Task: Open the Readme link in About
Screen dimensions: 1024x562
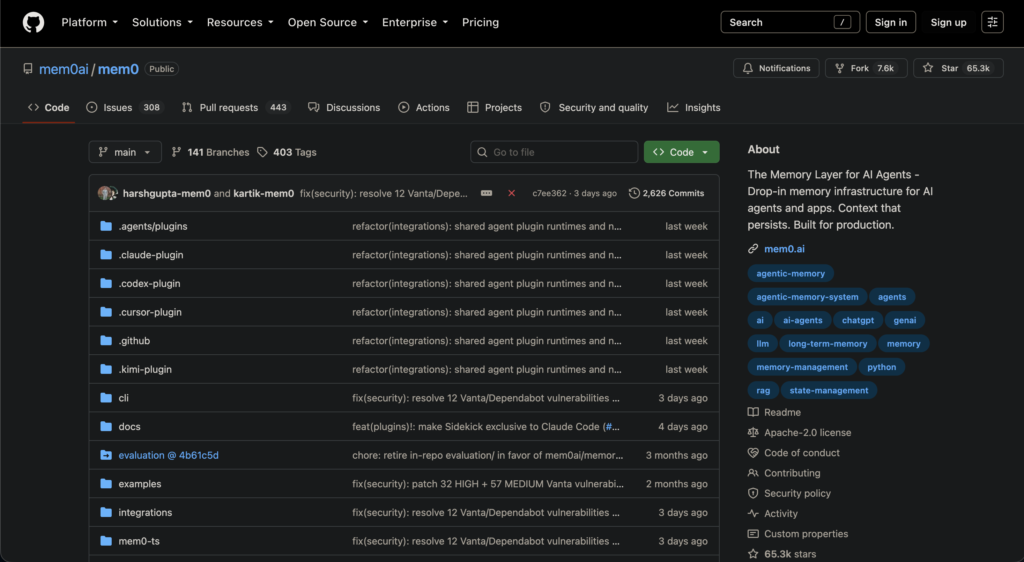Action: tap(775, 413)
